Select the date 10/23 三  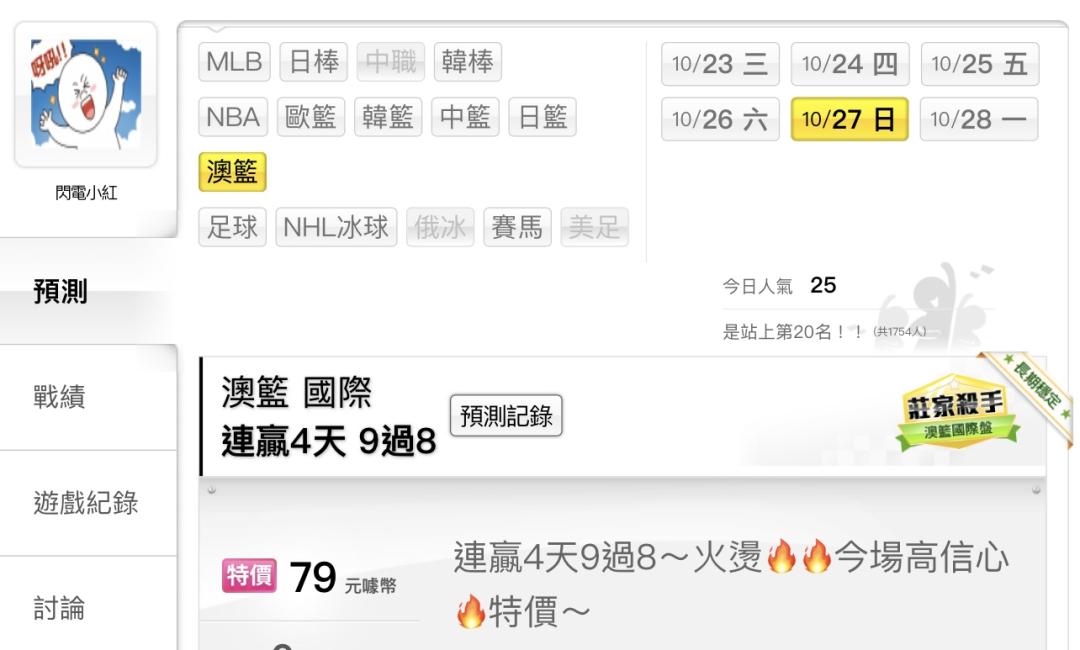(x=720, y=64)
